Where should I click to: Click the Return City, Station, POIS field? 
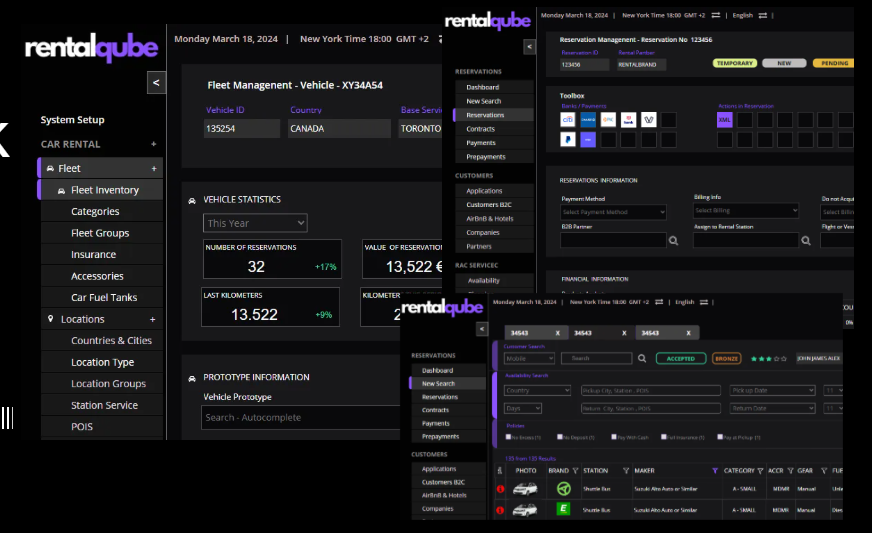[651, 408]
